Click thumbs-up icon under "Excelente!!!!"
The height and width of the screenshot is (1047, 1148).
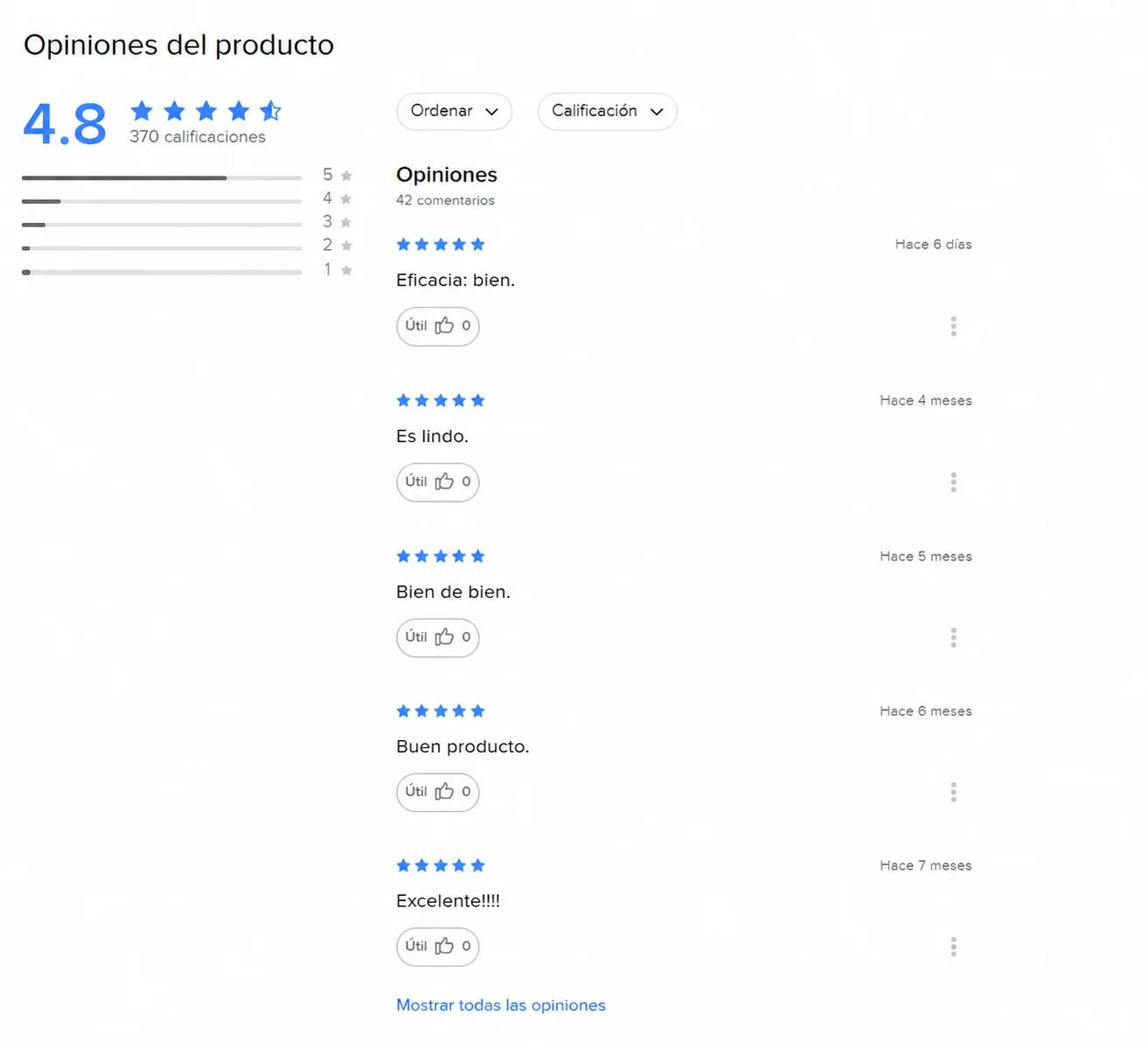coord(444,946)
